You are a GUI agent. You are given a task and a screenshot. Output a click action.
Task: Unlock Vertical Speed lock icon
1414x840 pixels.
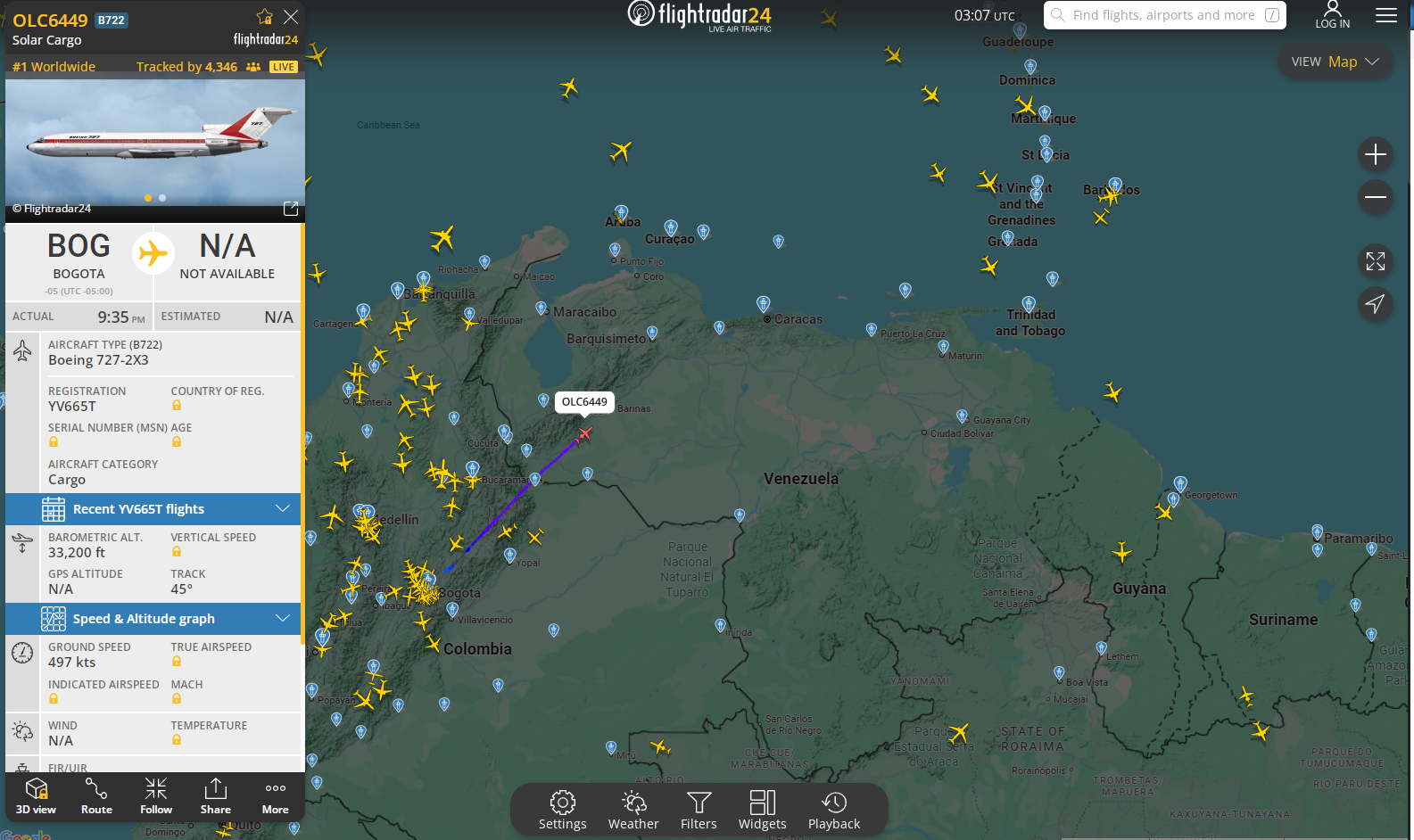coord(177,552)
